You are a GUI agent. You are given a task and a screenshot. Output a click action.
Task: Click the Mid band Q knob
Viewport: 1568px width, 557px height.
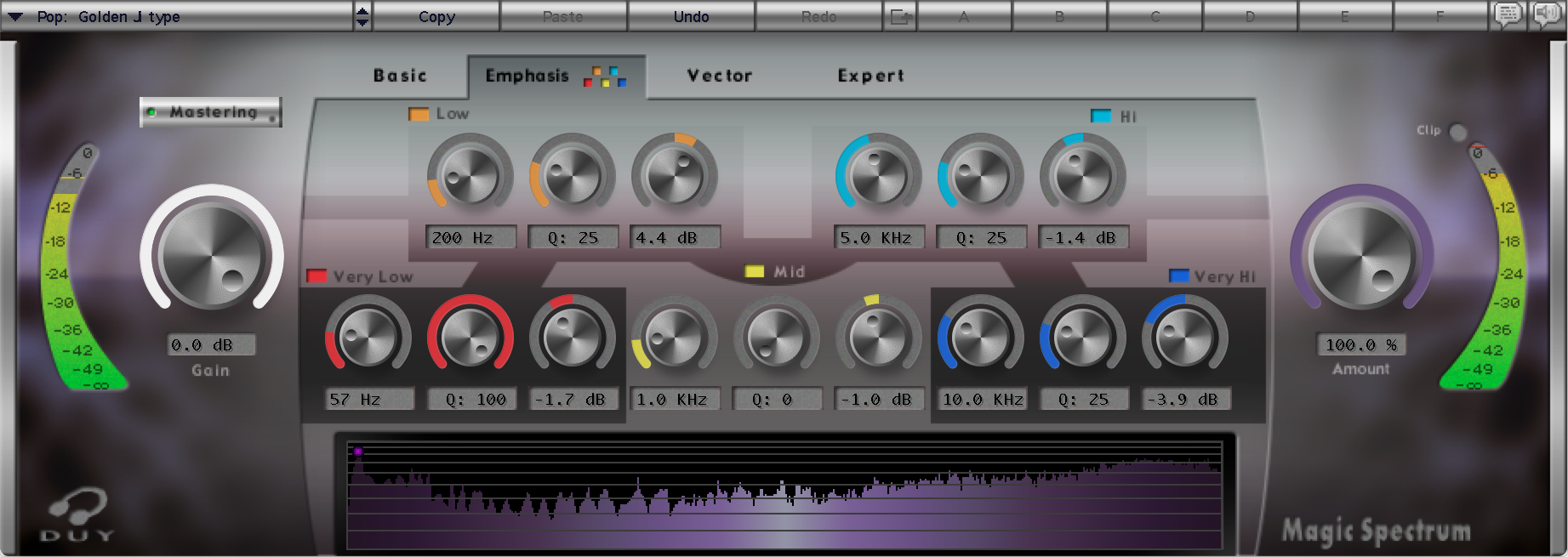tap(777, 337)
